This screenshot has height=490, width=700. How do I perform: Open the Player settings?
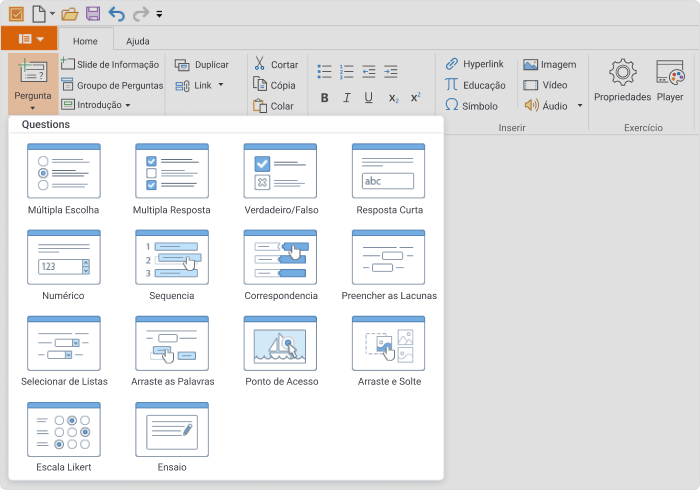[x=670, y=80]
